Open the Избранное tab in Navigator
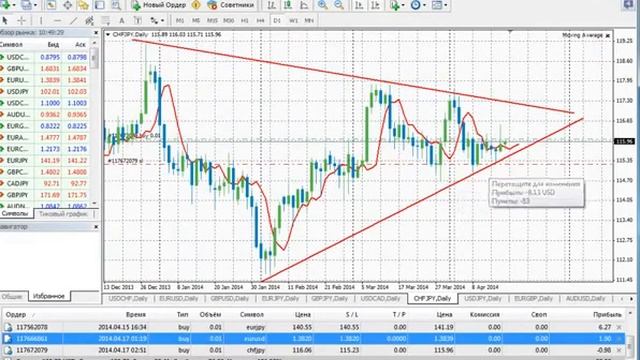The height and width of the screenshot is (360, 640). (49, 296)
